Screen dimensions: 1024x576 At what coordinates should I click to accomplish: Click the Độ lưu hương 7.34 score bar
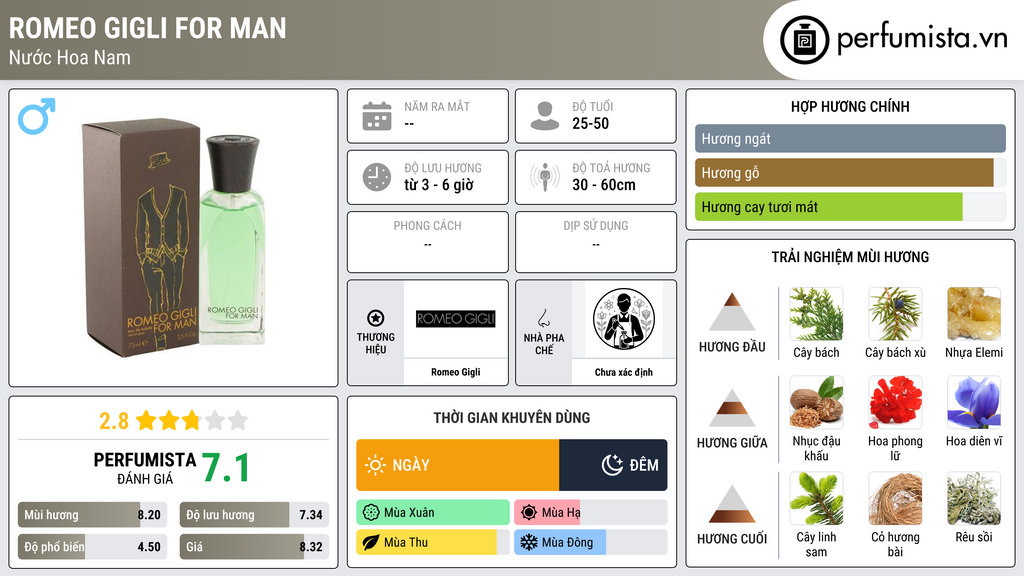254,515
